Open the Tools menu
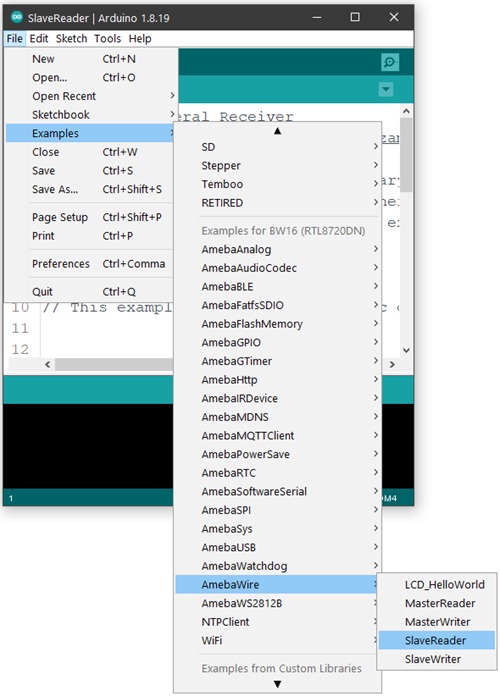The height and width of the screenshot is (696, 500). tap(107, 39)
